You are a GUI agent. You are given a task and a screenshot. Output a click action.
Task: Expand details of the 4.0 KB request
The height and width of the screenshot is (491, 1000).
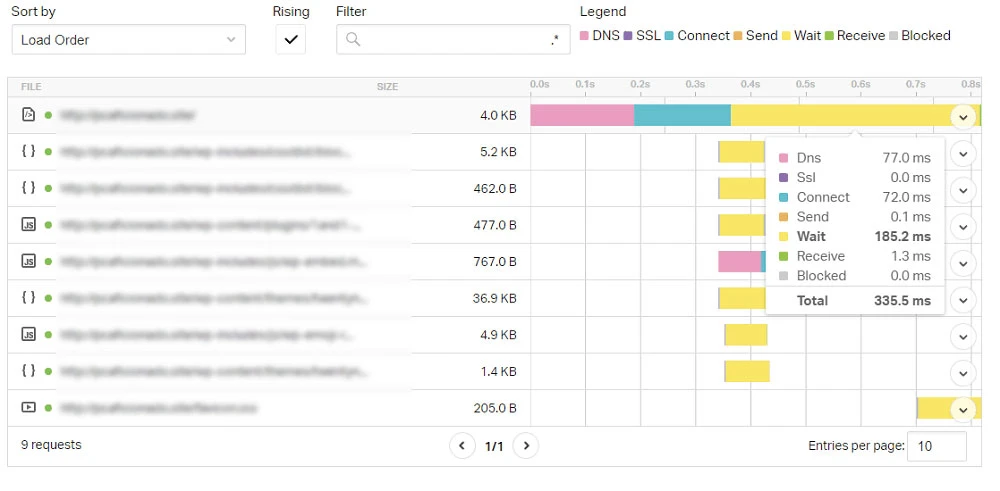point(963,117)
